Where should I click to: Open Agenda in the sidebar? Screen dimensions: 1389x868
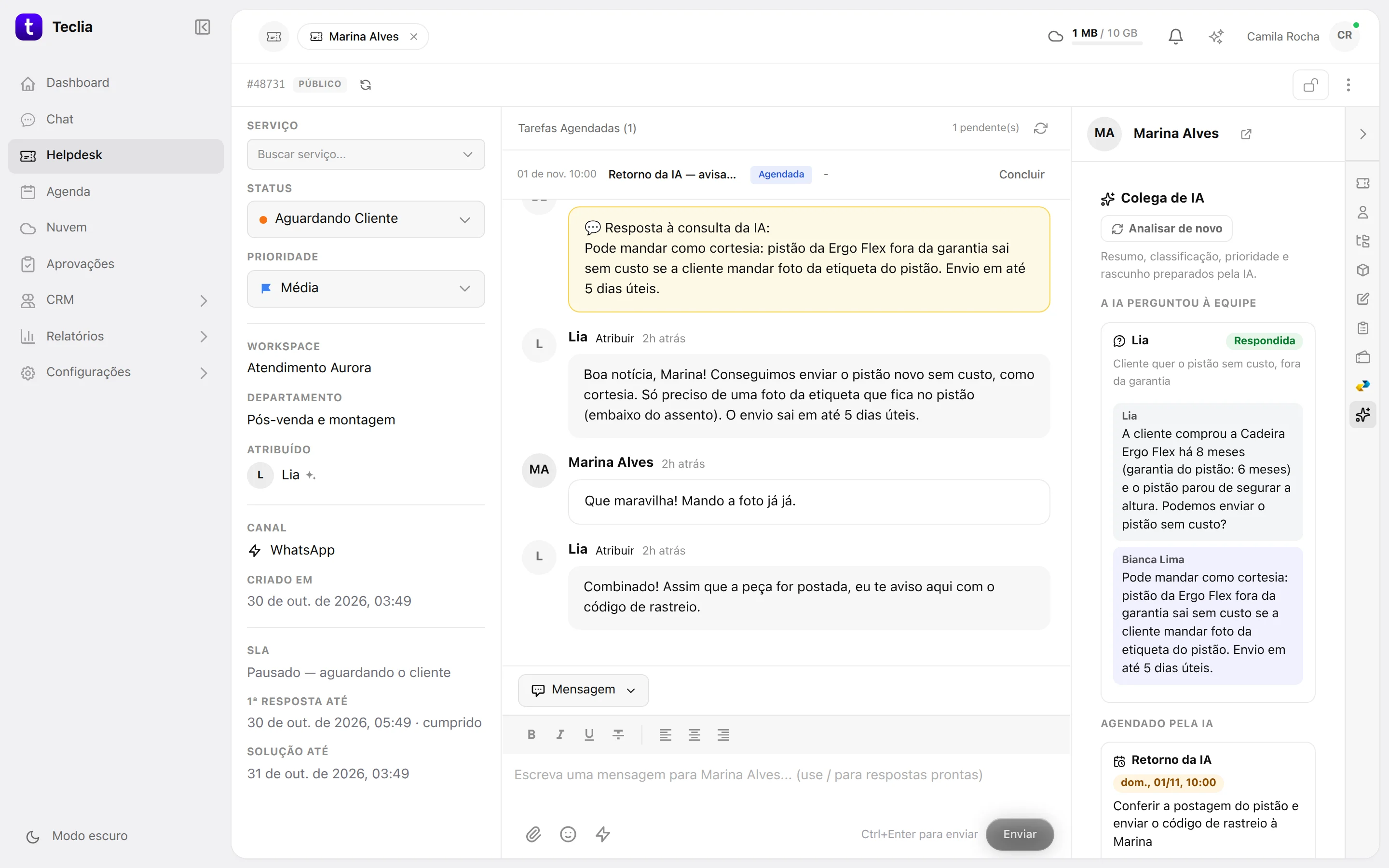click(x=115, y=192)
